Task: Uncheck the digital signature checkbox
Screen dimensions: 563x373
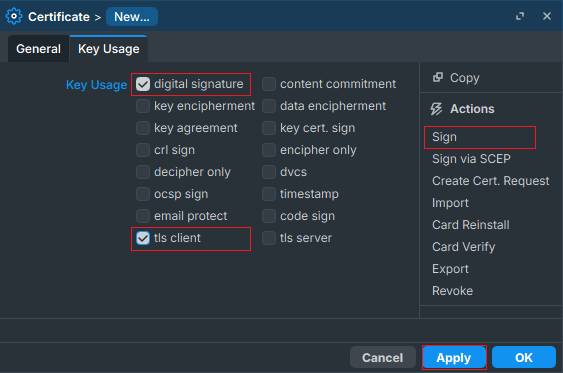Action: (x=143, y=84)
